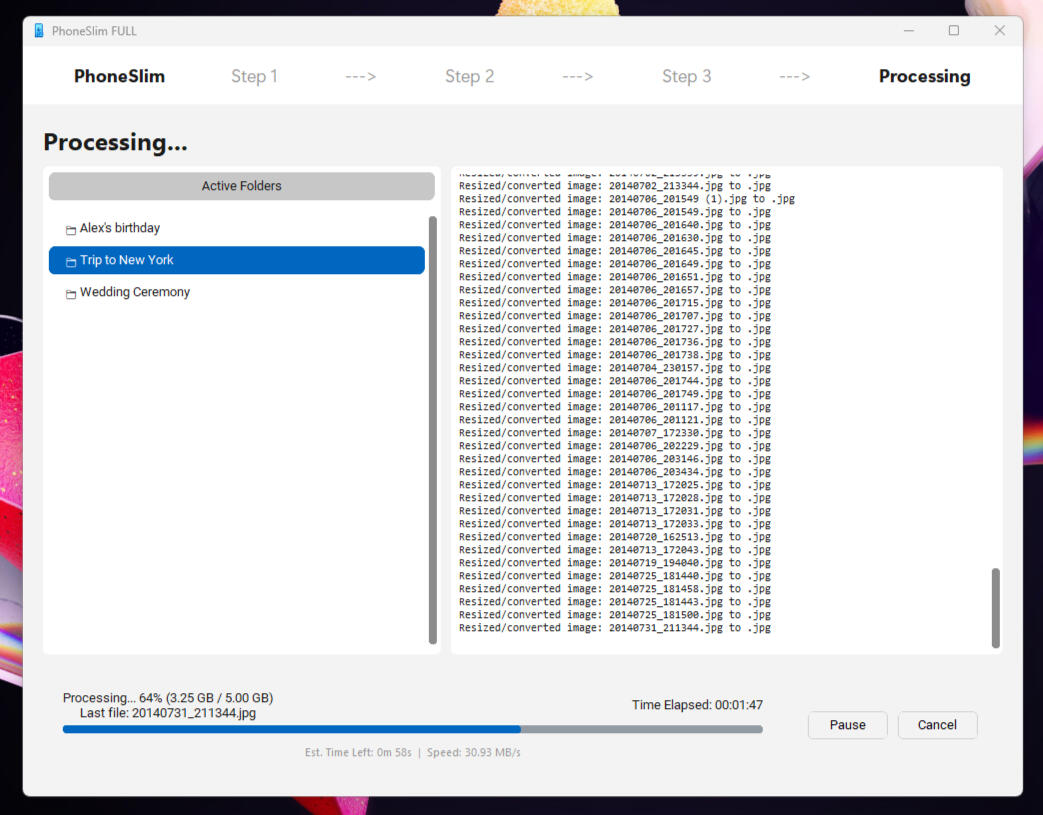Click the Active Folders header
This screenshot has height=815, width=1043.
pos(241,186)
